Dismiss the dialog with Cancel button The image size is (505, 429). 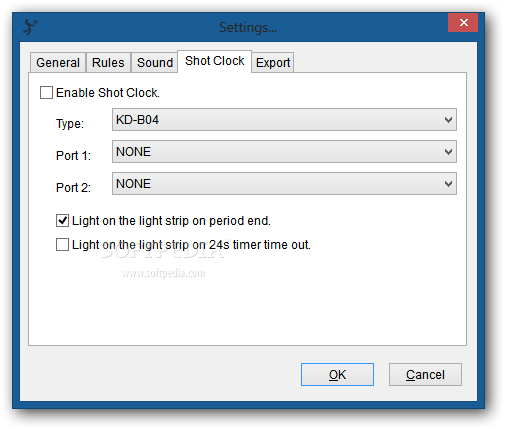[x=425, y=375]
